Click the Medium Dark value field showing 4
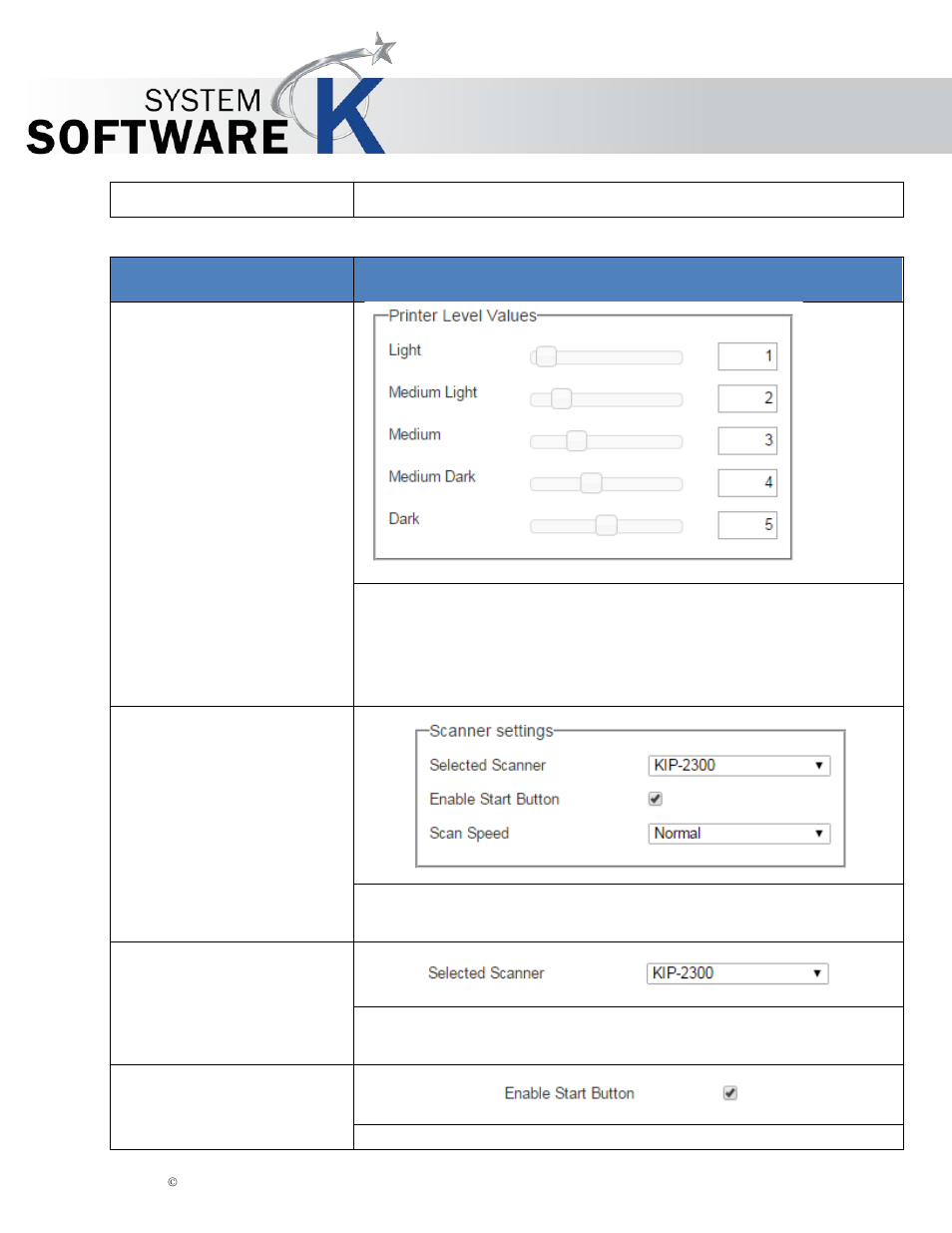 [x=747, y=483]
